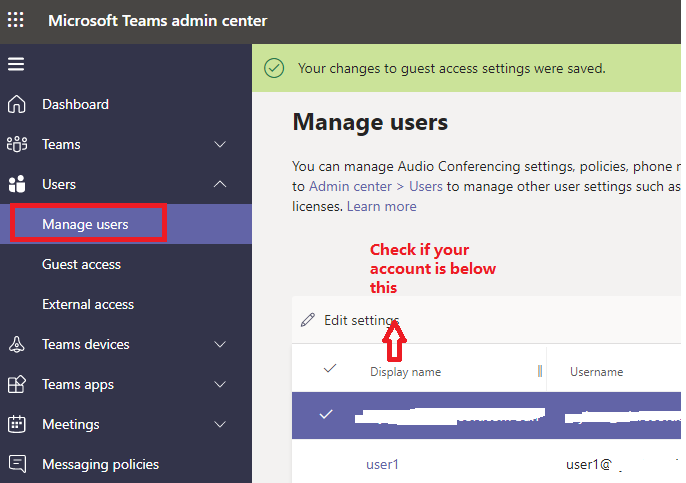The image size is (686, 483).
Task: Open the Teams devices menu item
Action: (86, 344)
